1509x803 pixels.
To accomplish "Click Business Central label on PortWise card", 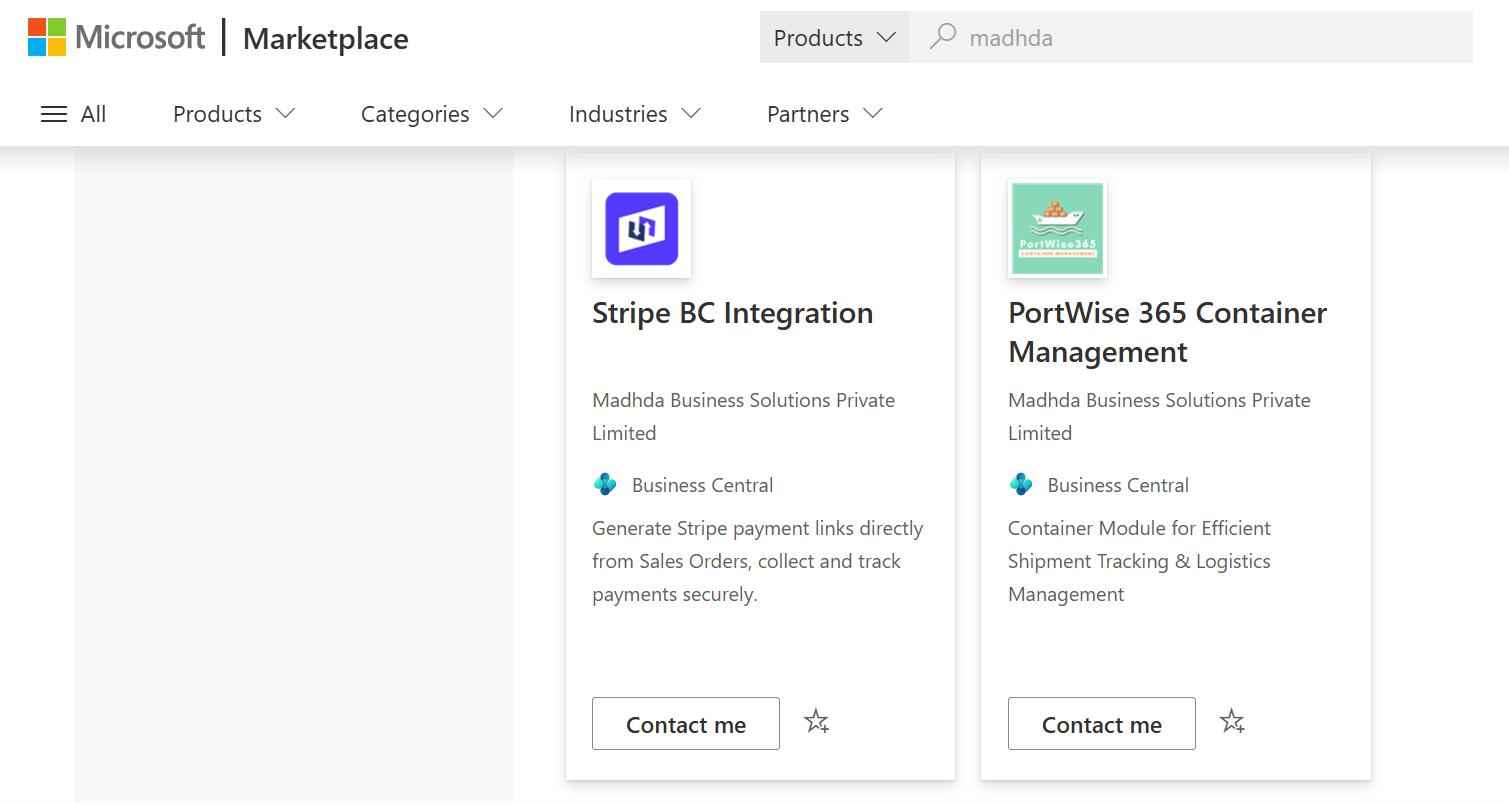I will [x=1118, y=485].
